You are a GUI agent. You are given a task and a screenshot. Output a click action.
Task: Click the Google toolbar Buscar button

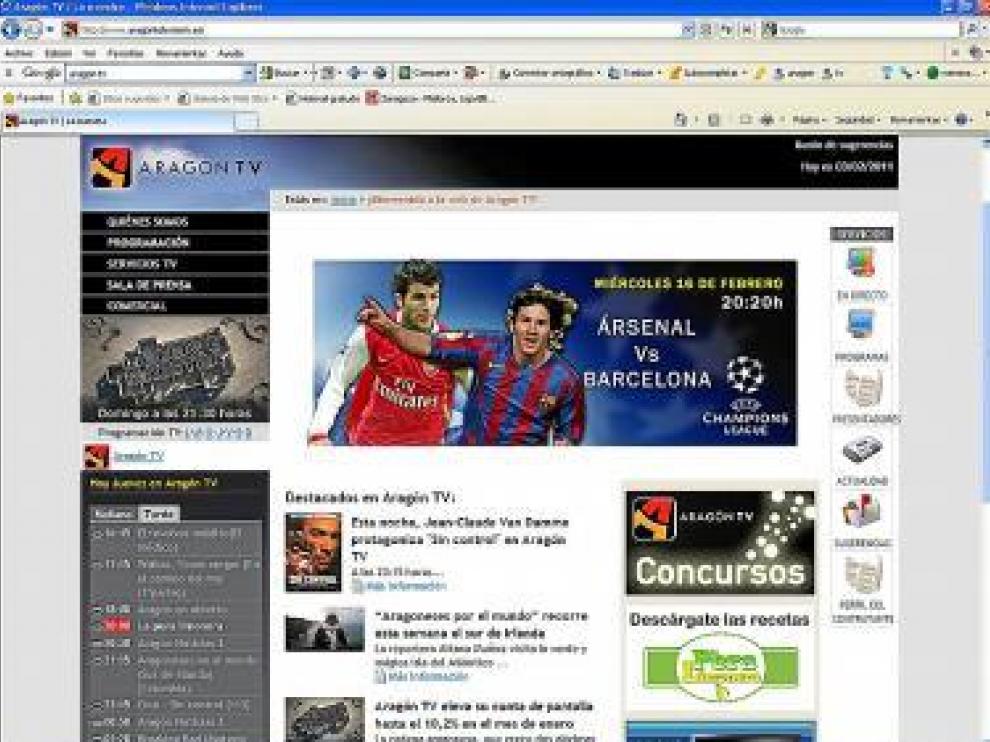(x=281, y=73)
